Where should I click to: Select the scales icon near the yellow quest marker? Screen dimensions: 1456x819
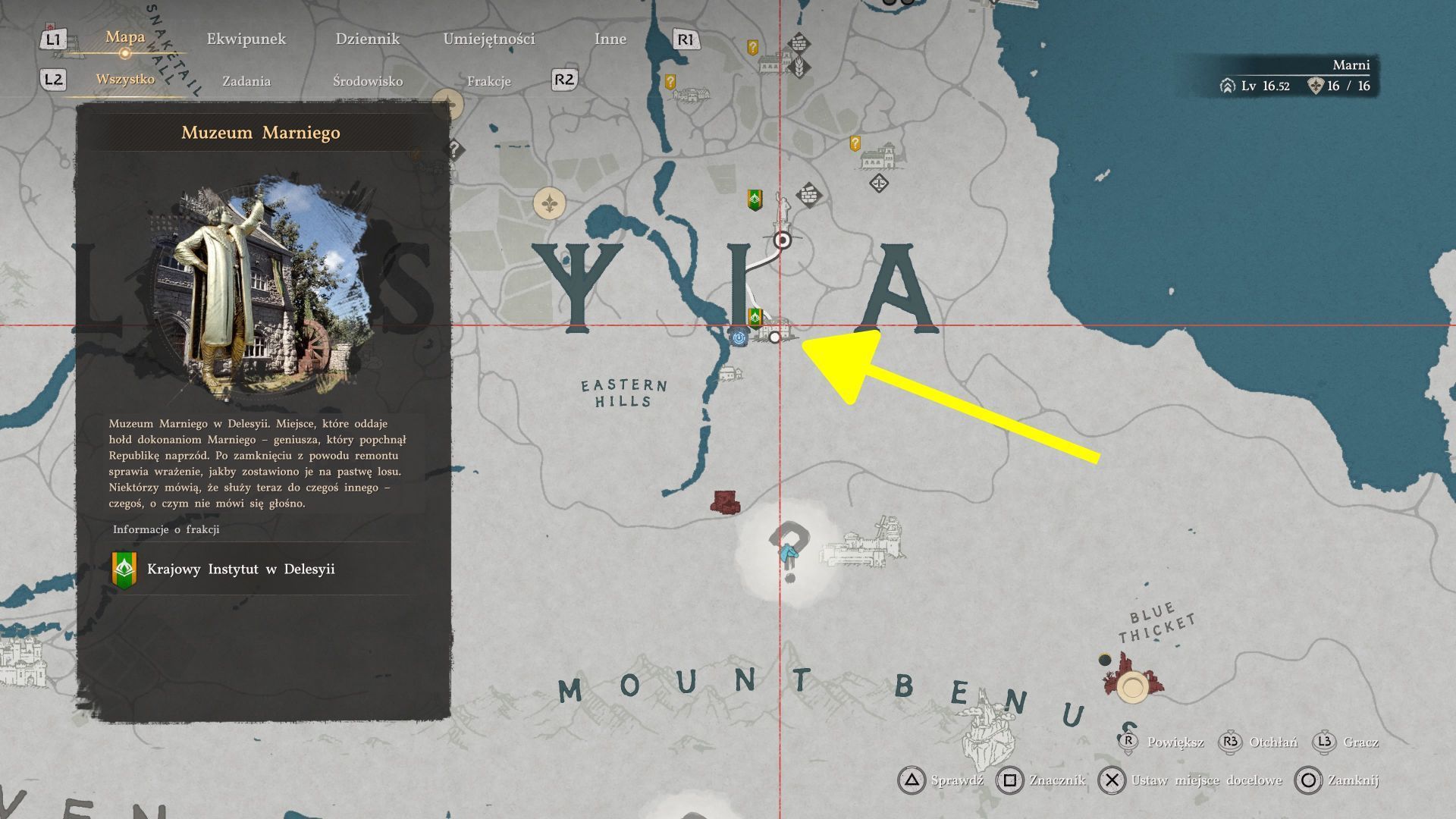tap(878, 183)
